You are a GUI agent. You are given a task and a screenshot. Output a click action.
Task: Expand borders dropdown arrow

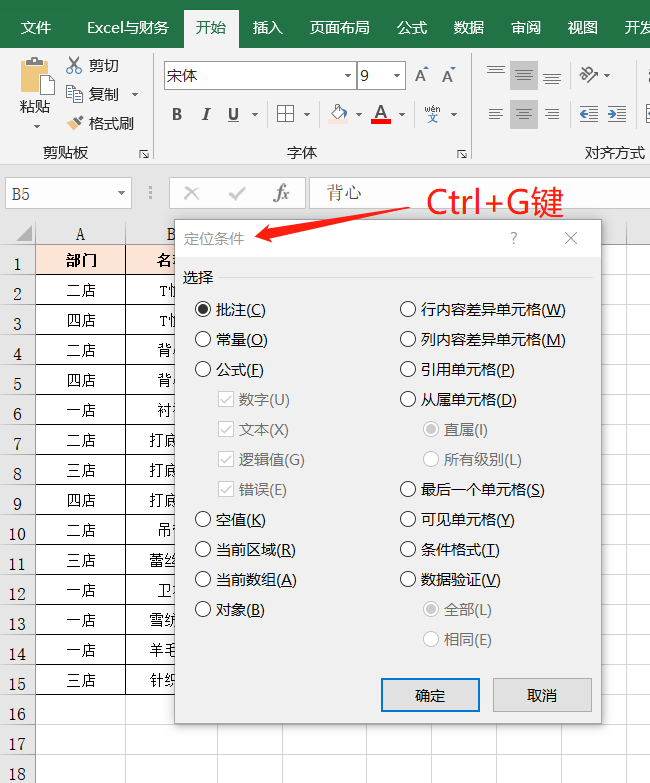pyautogui.click(x=307, y=114)
